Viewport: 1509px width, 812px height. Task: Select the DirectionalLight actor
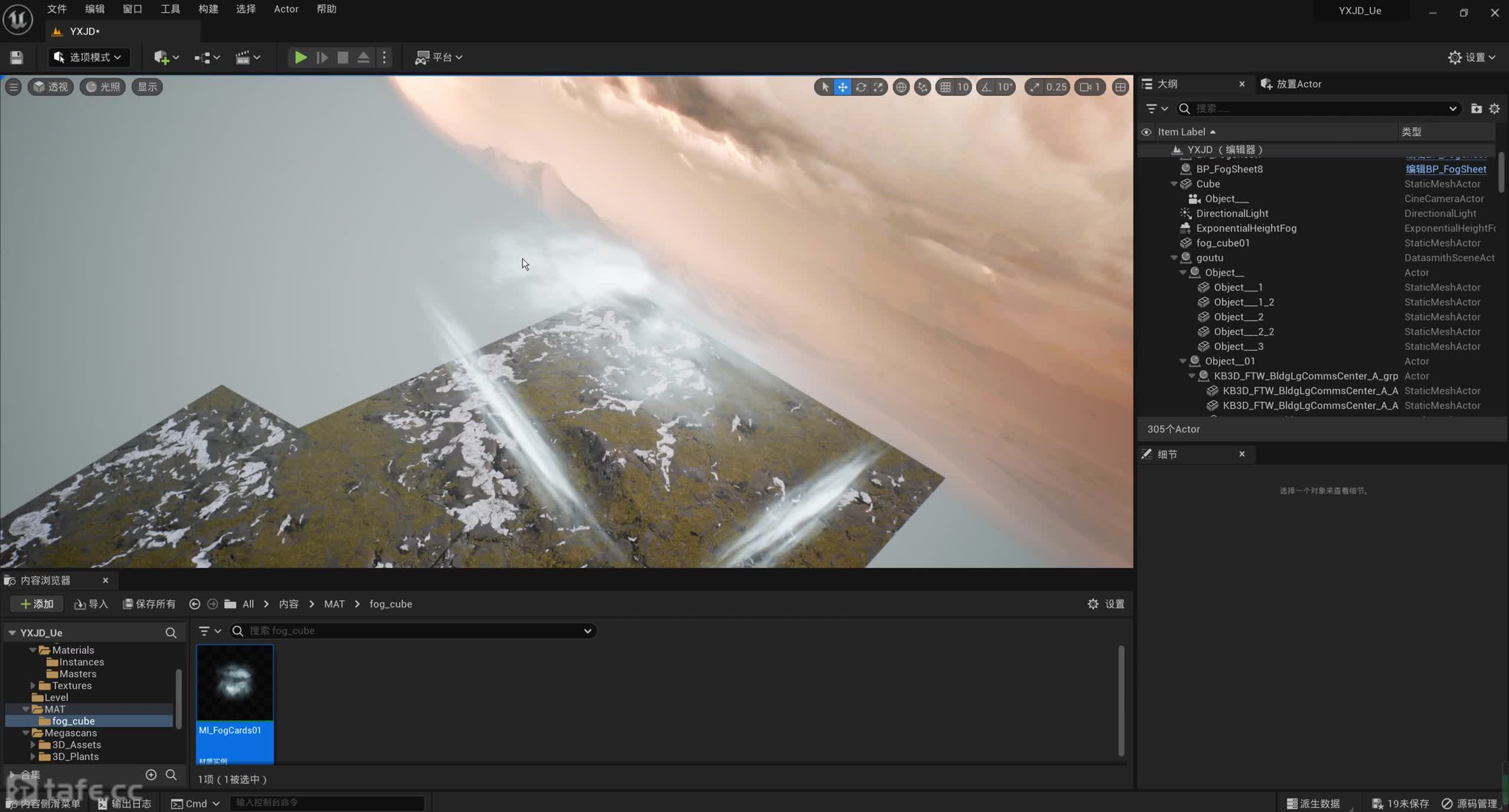1232,213
